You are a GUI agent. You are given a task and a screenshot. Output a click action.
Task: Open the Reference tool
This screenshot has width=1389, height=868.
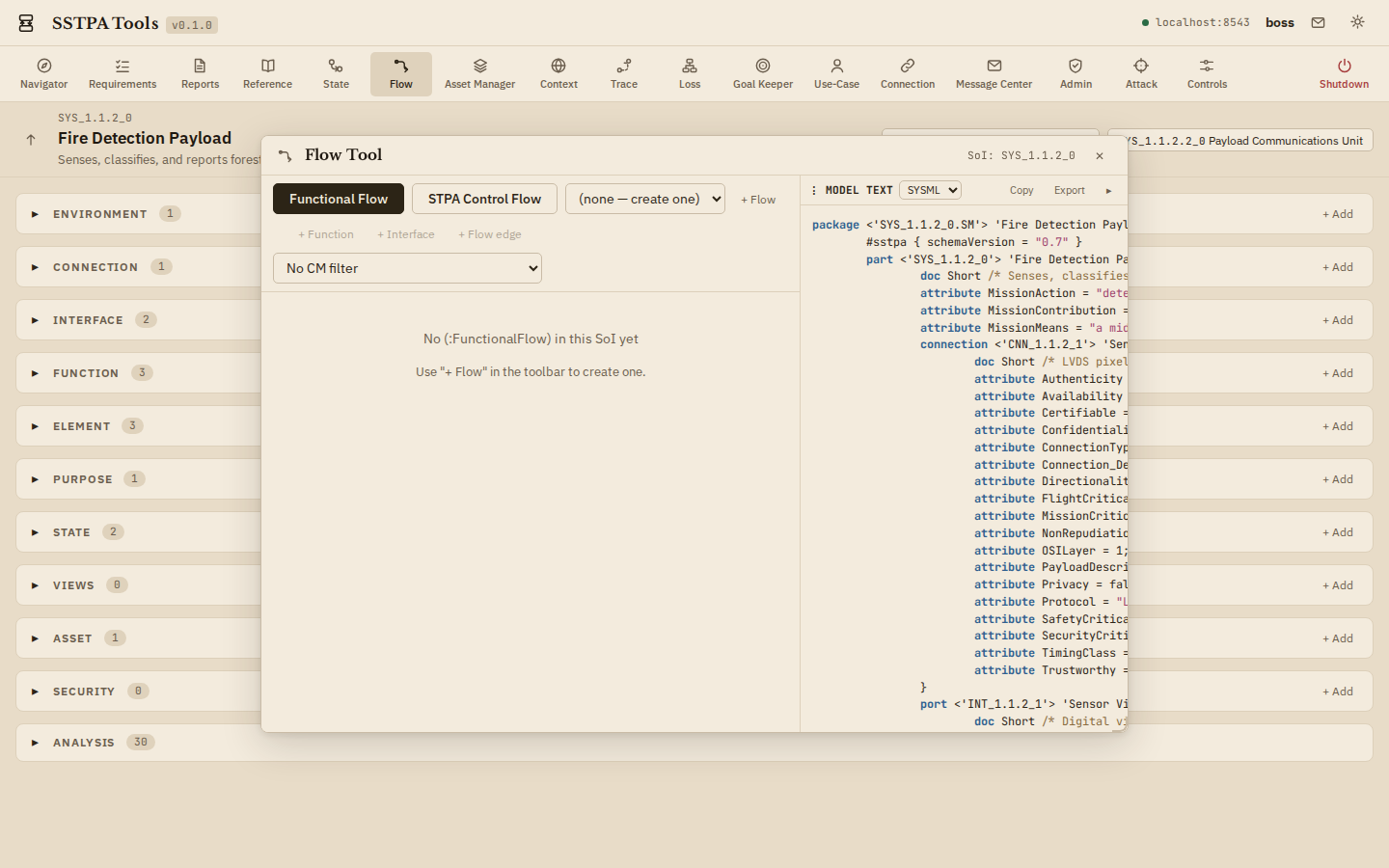click(x=267, y=74)
